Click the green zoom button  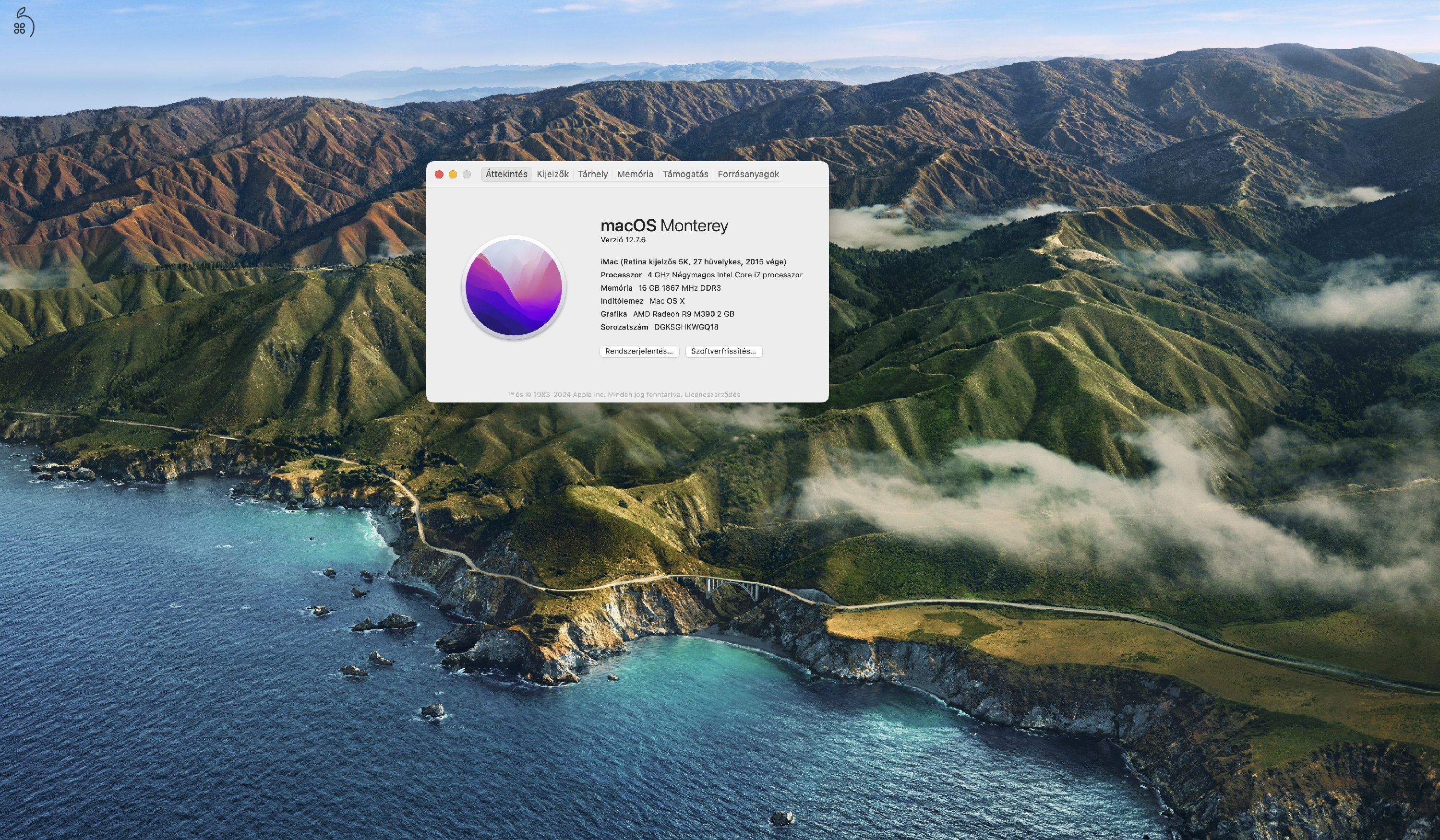(x=466, y=174)
